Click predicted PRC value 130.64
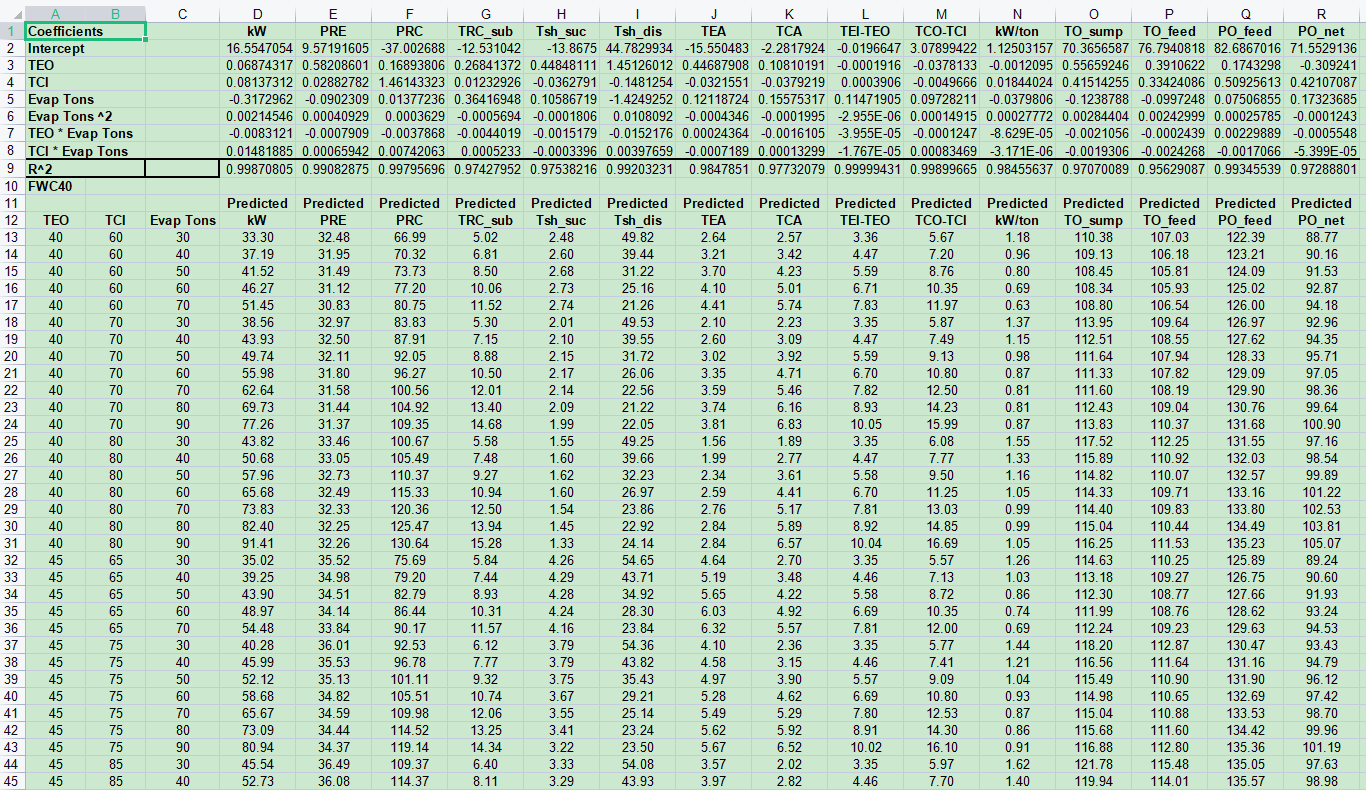Screen dimensions: 1366x790 pyautogui.click(x=409, y=543)
